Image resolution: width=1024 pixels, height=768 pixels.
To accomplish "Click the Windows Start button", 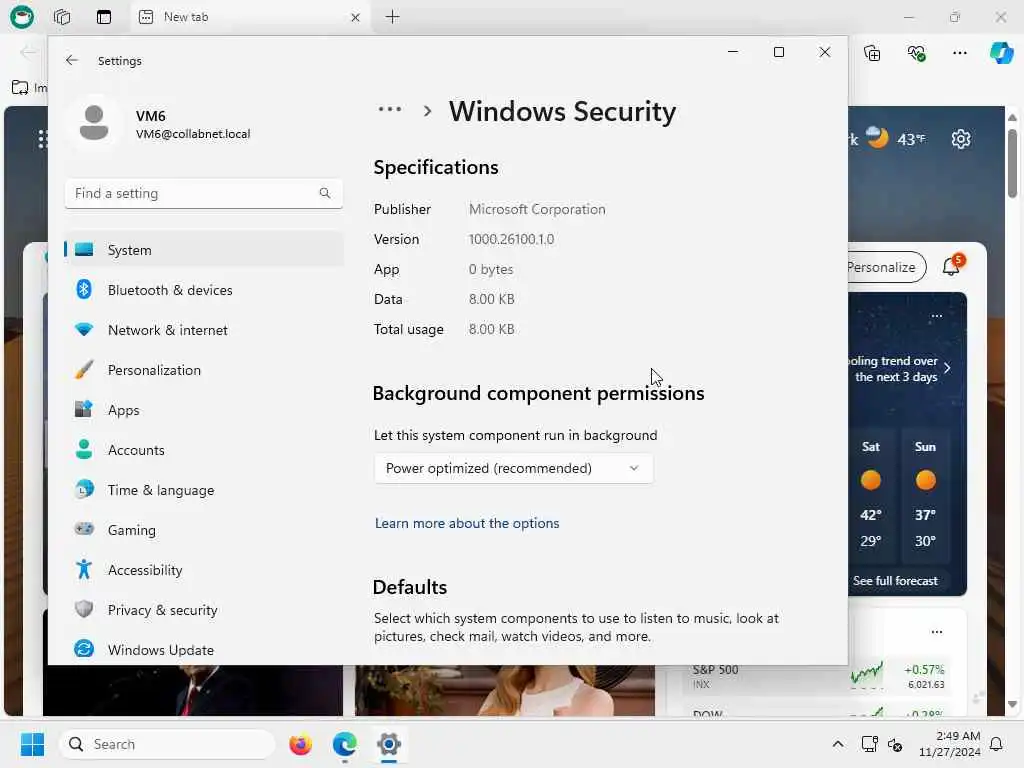I will point(32,744).
